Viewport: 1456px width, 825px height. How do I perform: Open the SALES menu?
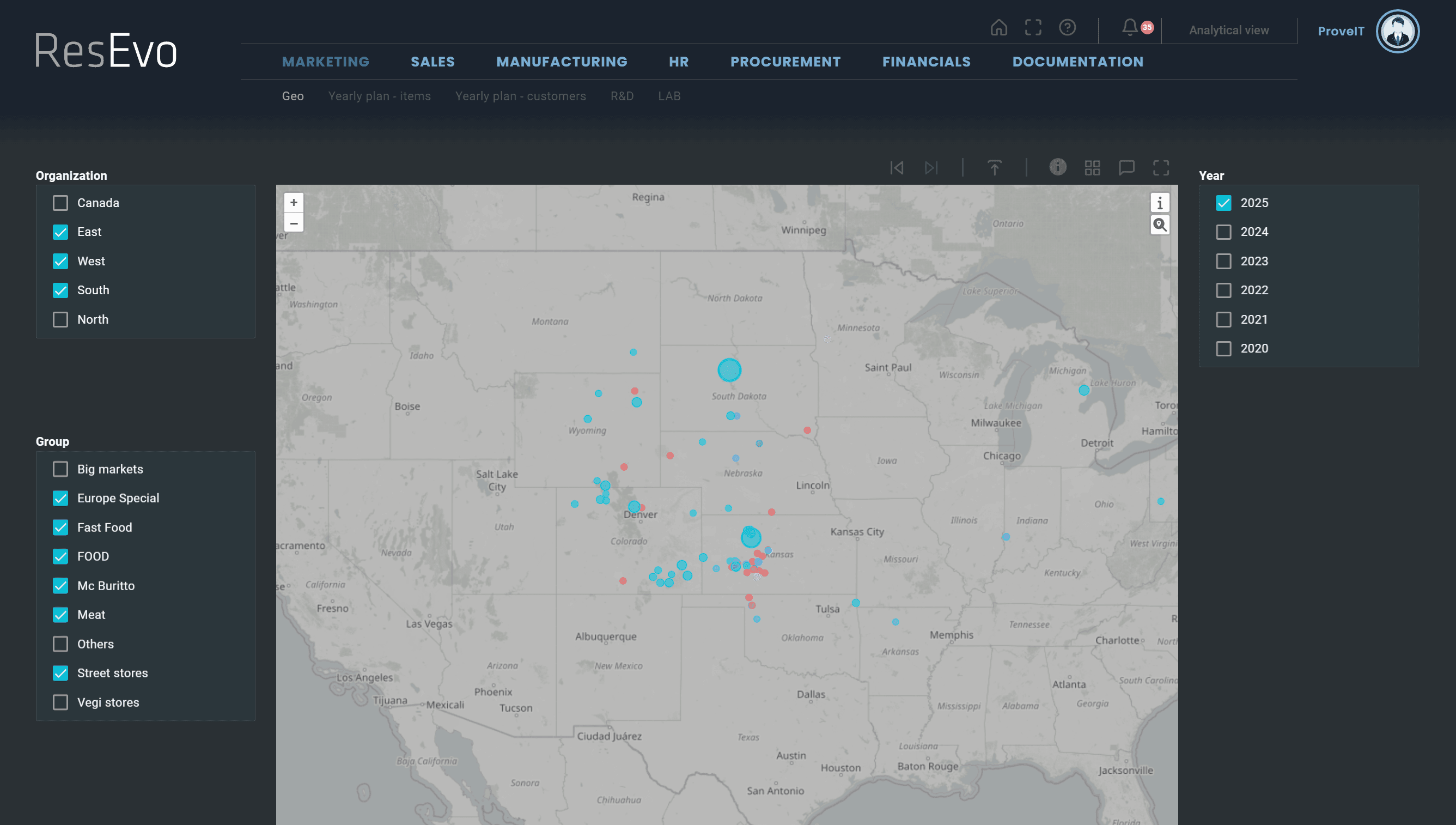click(x=432, y=62)
